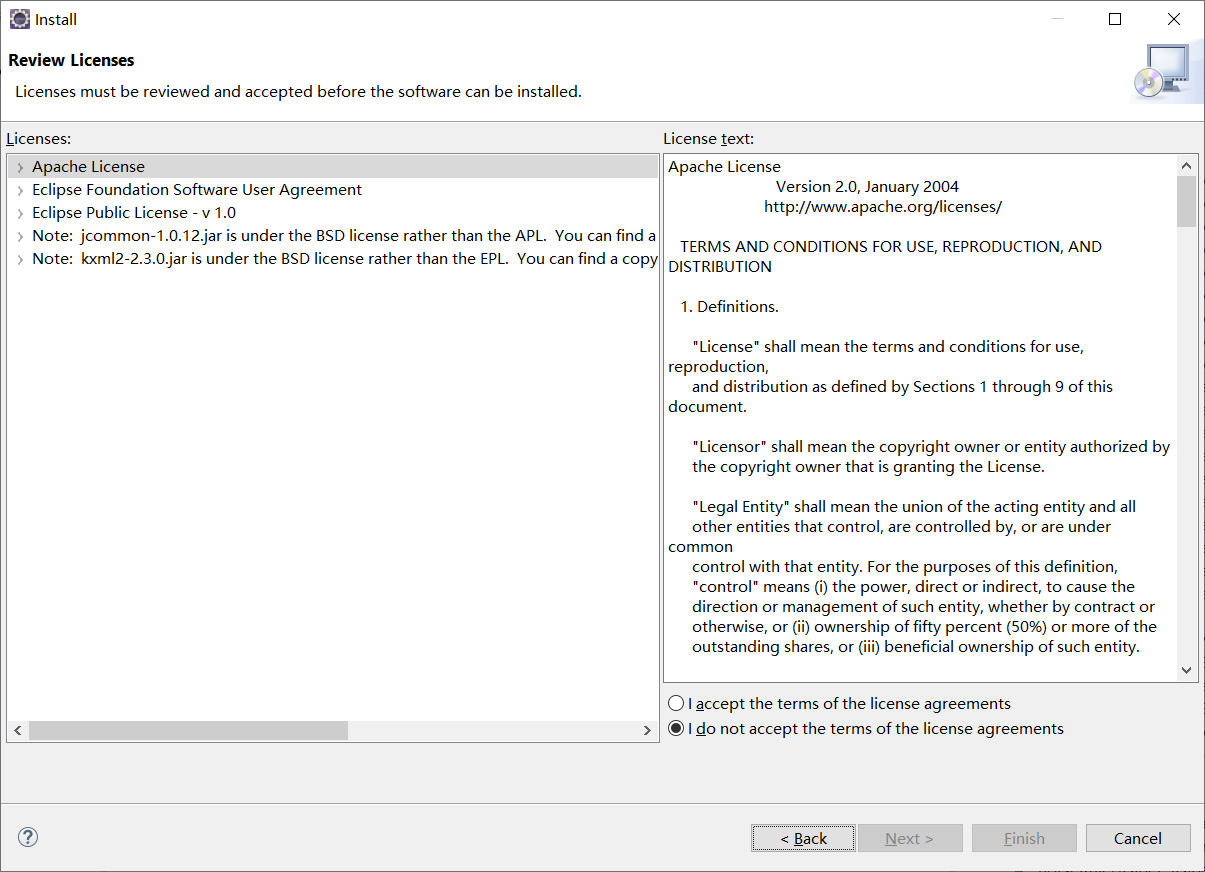Expand the kxml2-2.3.0.jar note node

[x=20, y=259]
